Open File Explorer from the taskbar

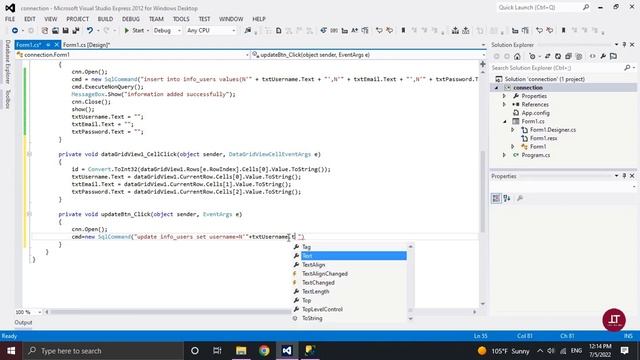[241, 351]
